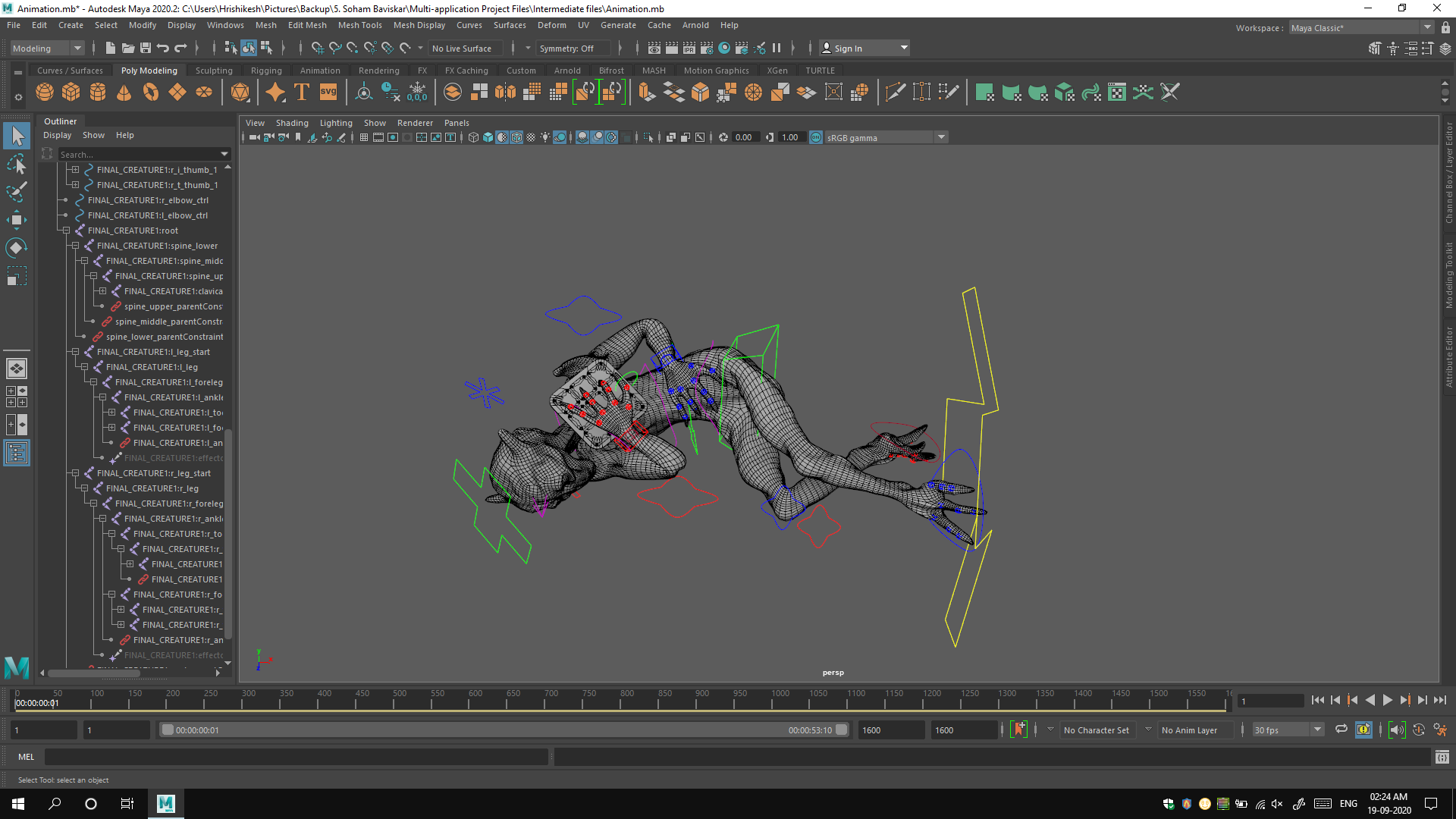
Task: Click the range slider bar
Action: coord(504,730)
